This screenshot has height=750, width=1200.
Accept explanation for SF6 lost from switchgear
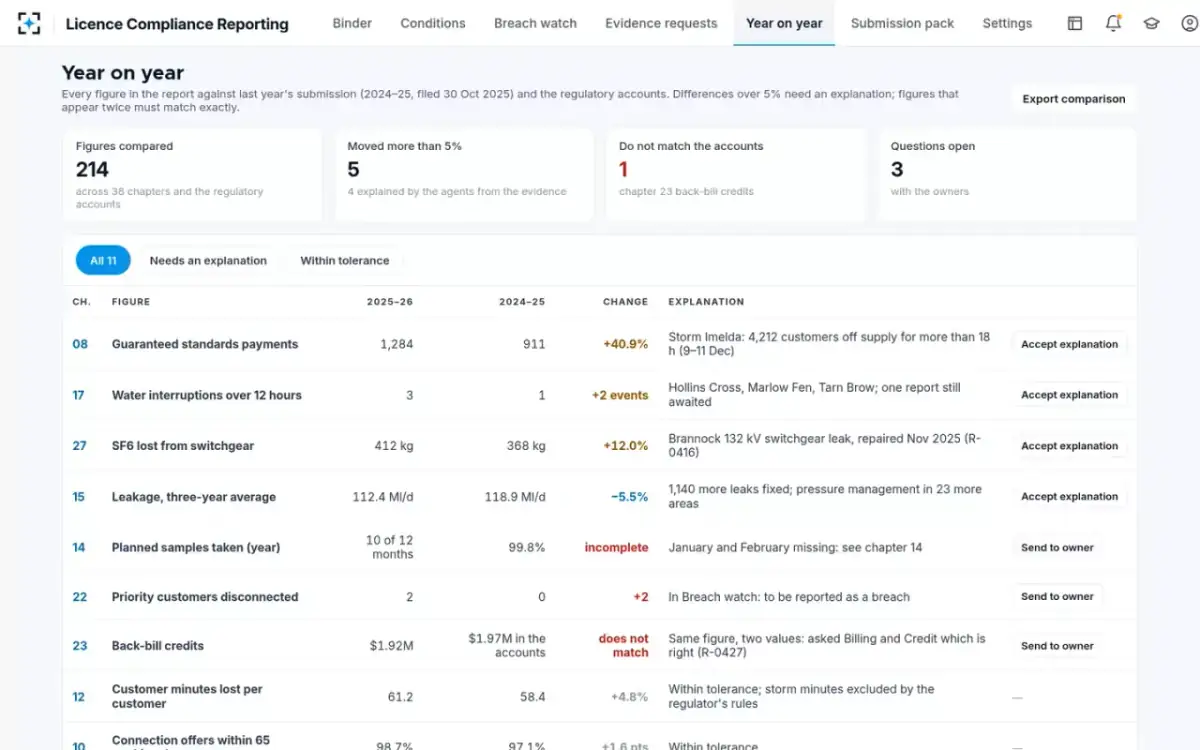1069,446
